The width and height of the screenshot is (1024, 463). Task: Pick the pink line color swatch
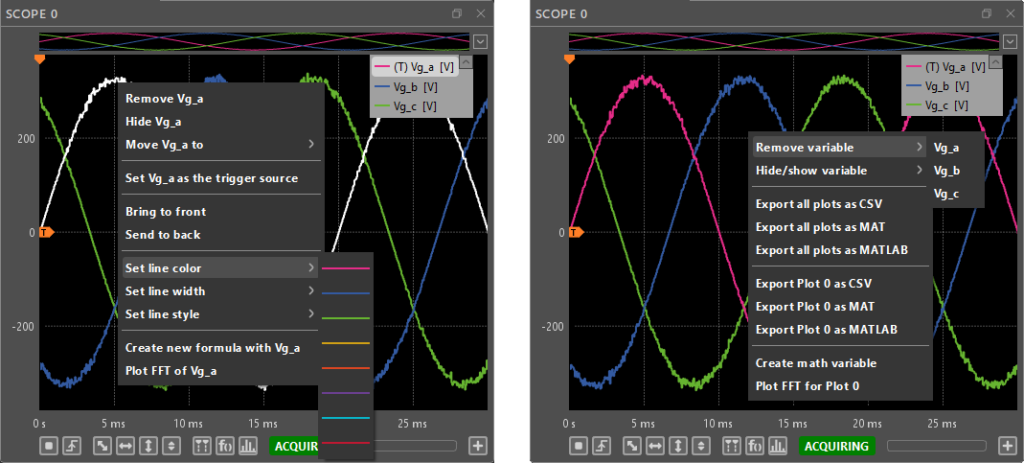tap(345, 268)
